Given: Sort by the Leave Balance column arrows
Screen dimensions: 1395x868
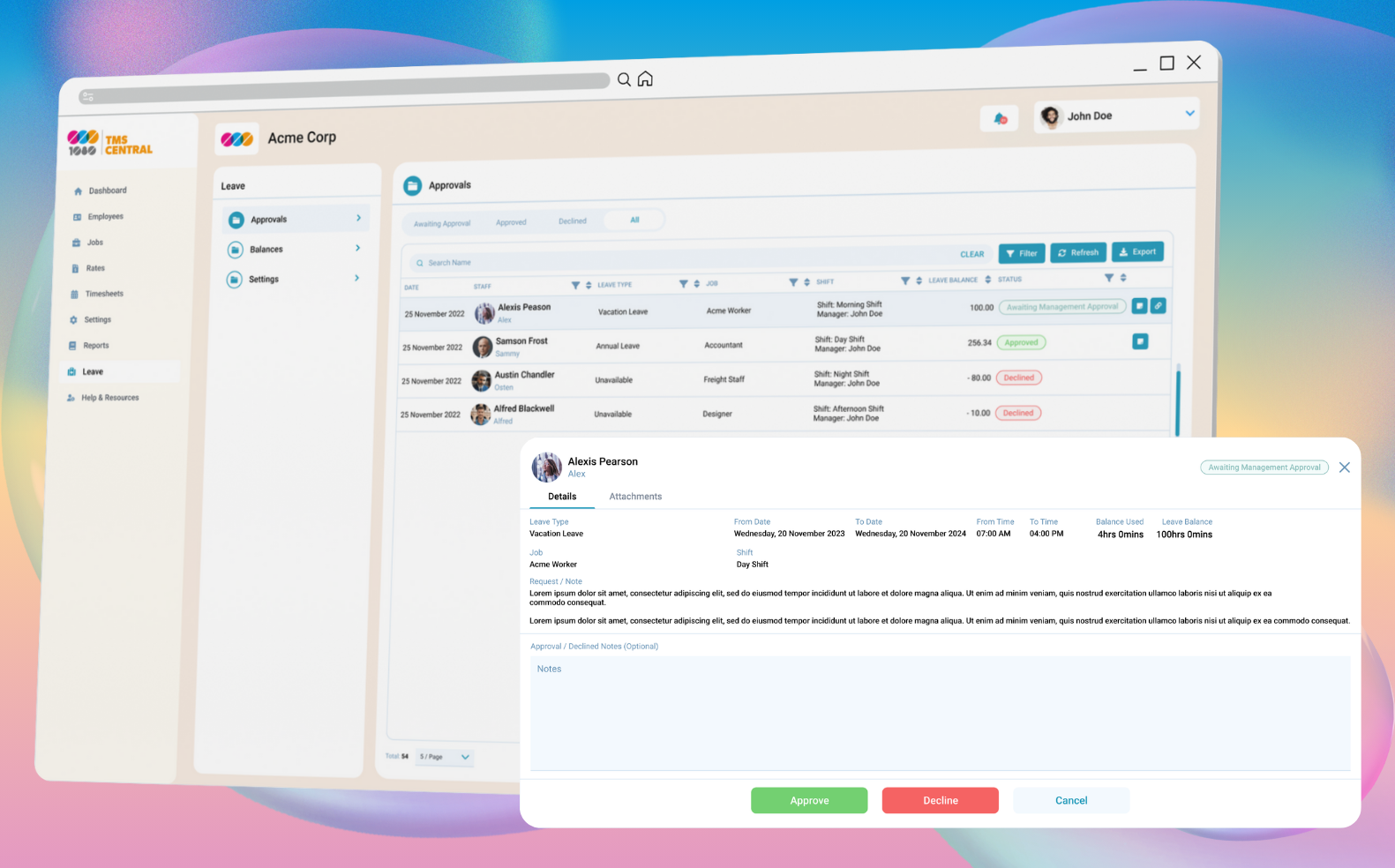Looking at the screenshot, I should (987, 280).
